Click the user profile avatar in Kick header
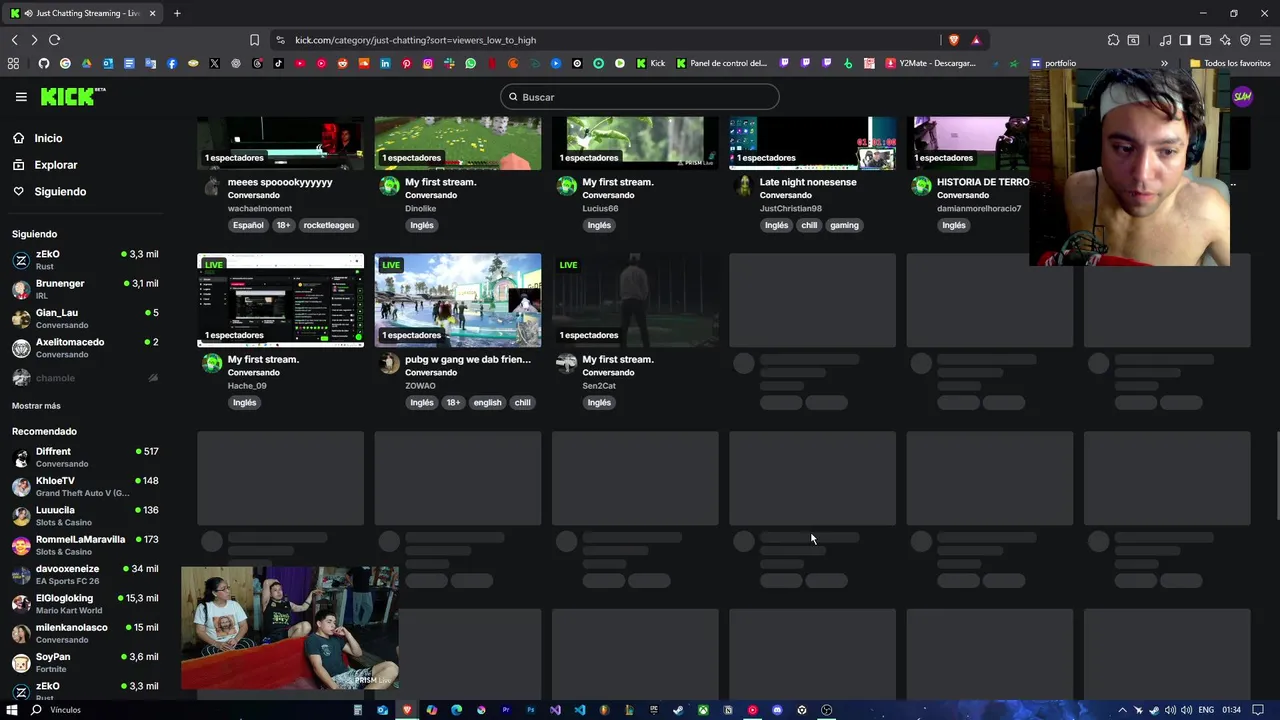1280x720 pixels. tap(1242, 96)
